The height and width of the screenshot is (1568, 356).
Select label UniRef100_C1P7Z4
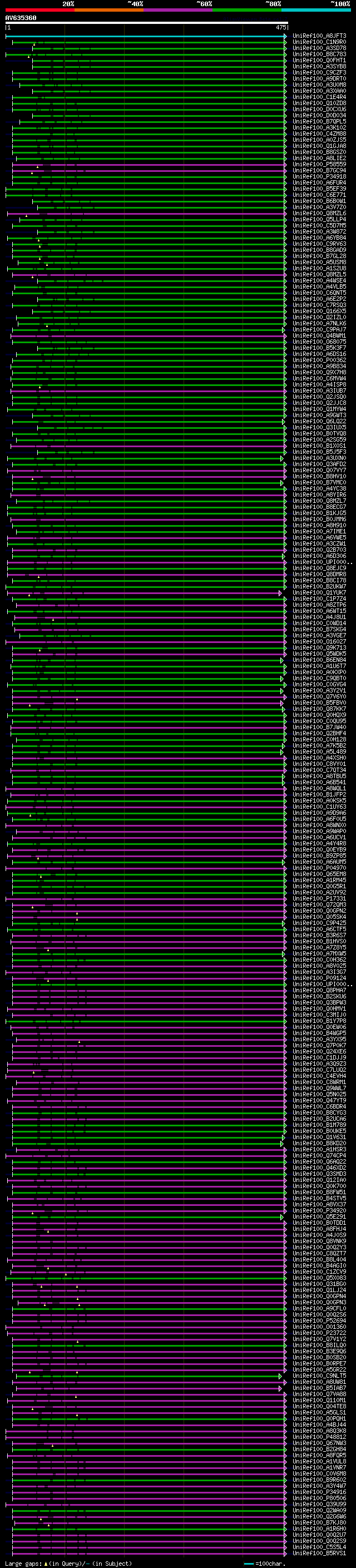[319, 598]
